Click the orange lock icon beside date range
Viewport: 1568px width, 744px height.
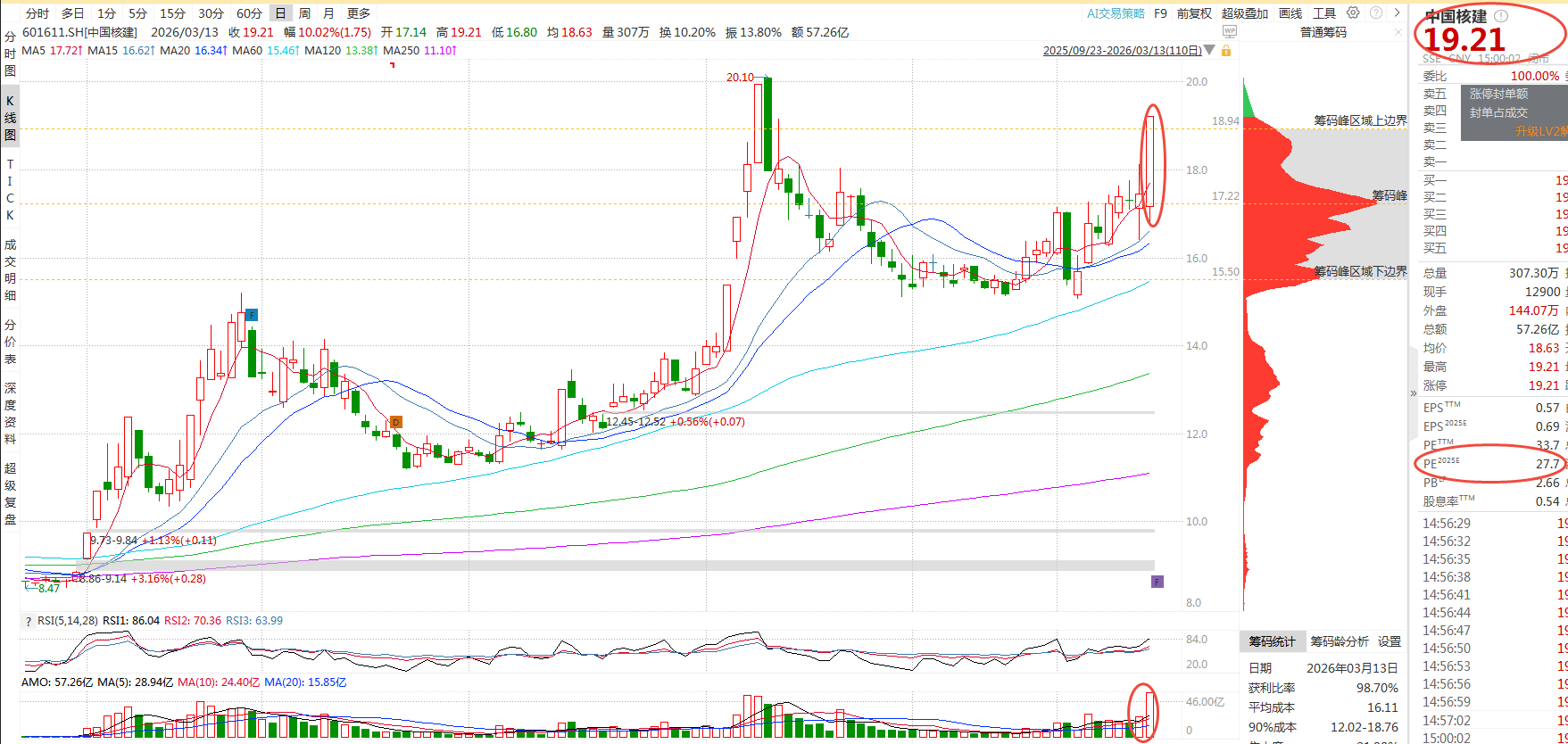[1226, 51]
